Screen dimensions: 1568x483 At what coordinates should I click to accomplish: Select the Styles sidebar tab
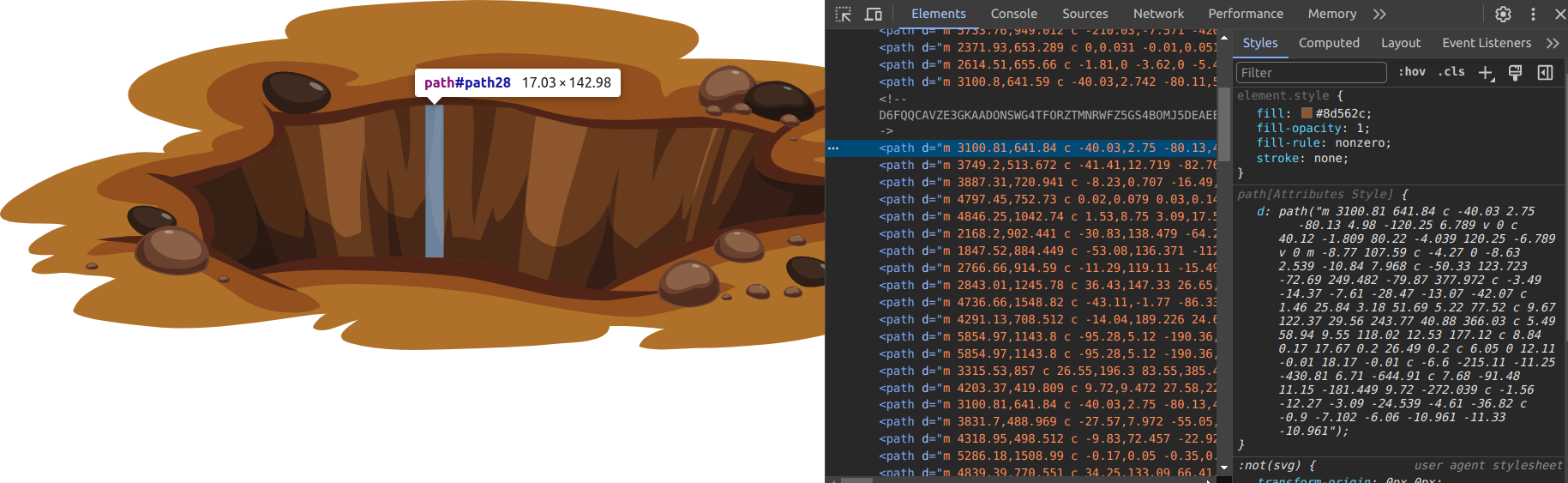pyautogui.click(x=1259, y=43)
